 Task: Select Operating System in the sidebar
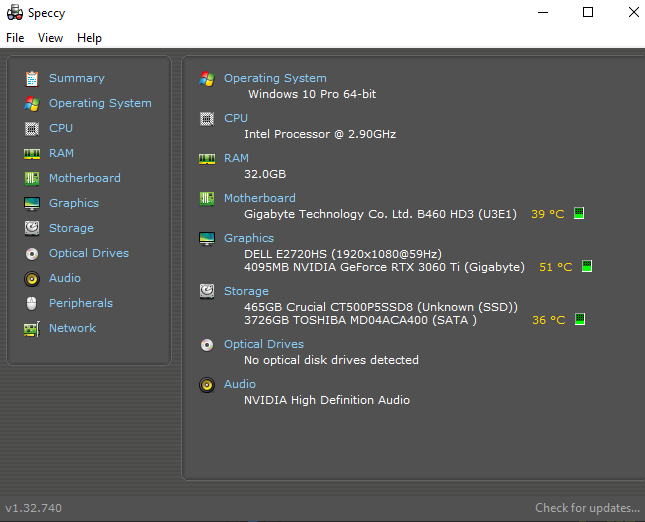(x=100, y=103)
